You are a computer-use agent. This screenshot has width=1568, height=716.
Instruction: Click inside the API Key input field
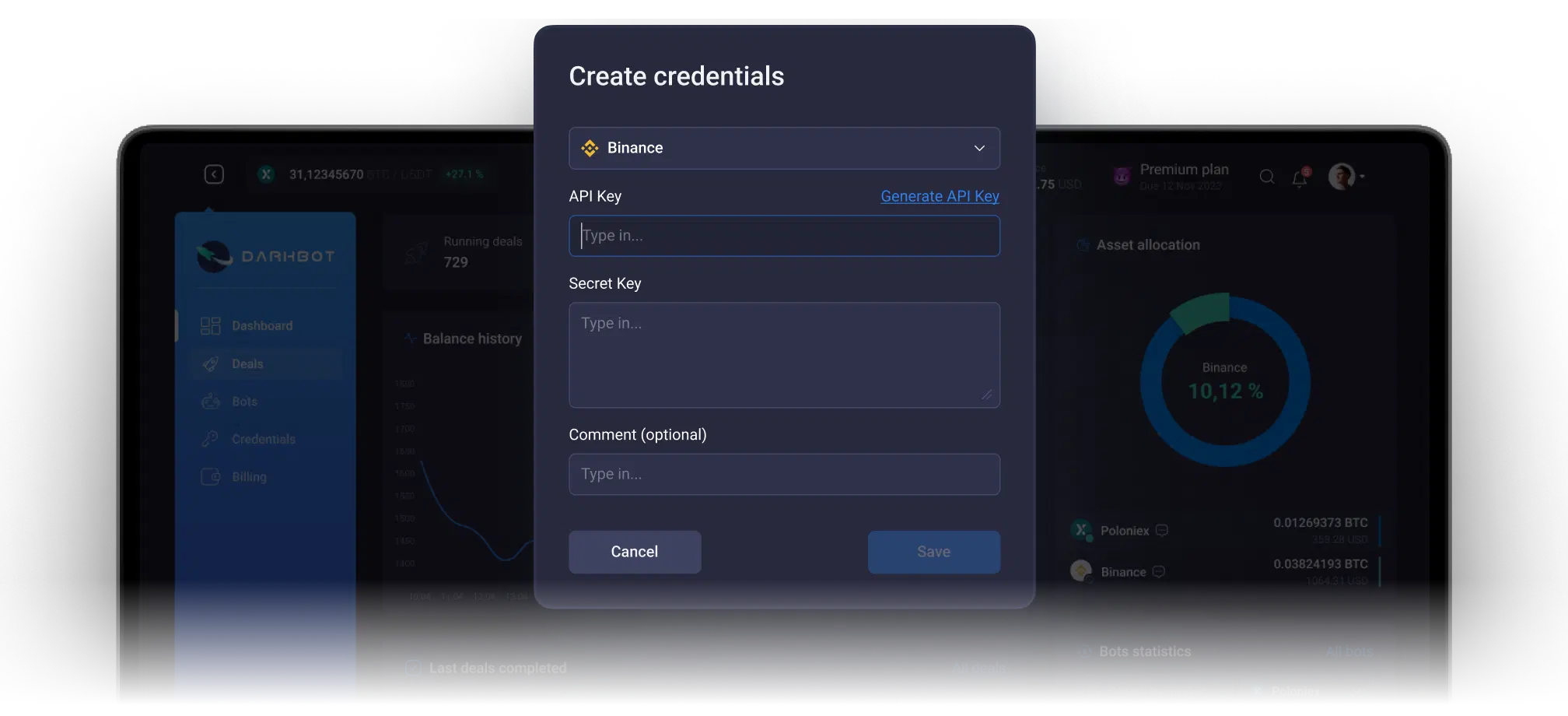click(784, 236)
